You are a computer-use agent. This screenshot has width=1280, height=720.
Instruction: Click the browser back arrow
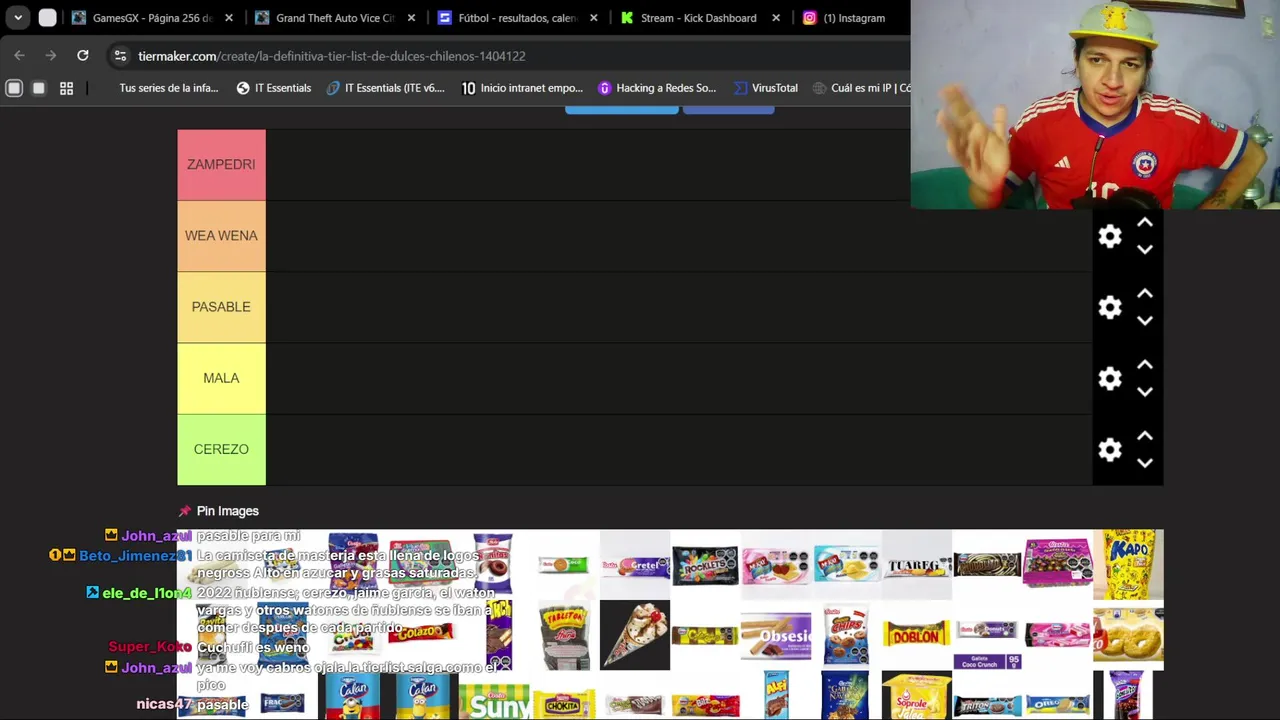(x=19, y=56)
